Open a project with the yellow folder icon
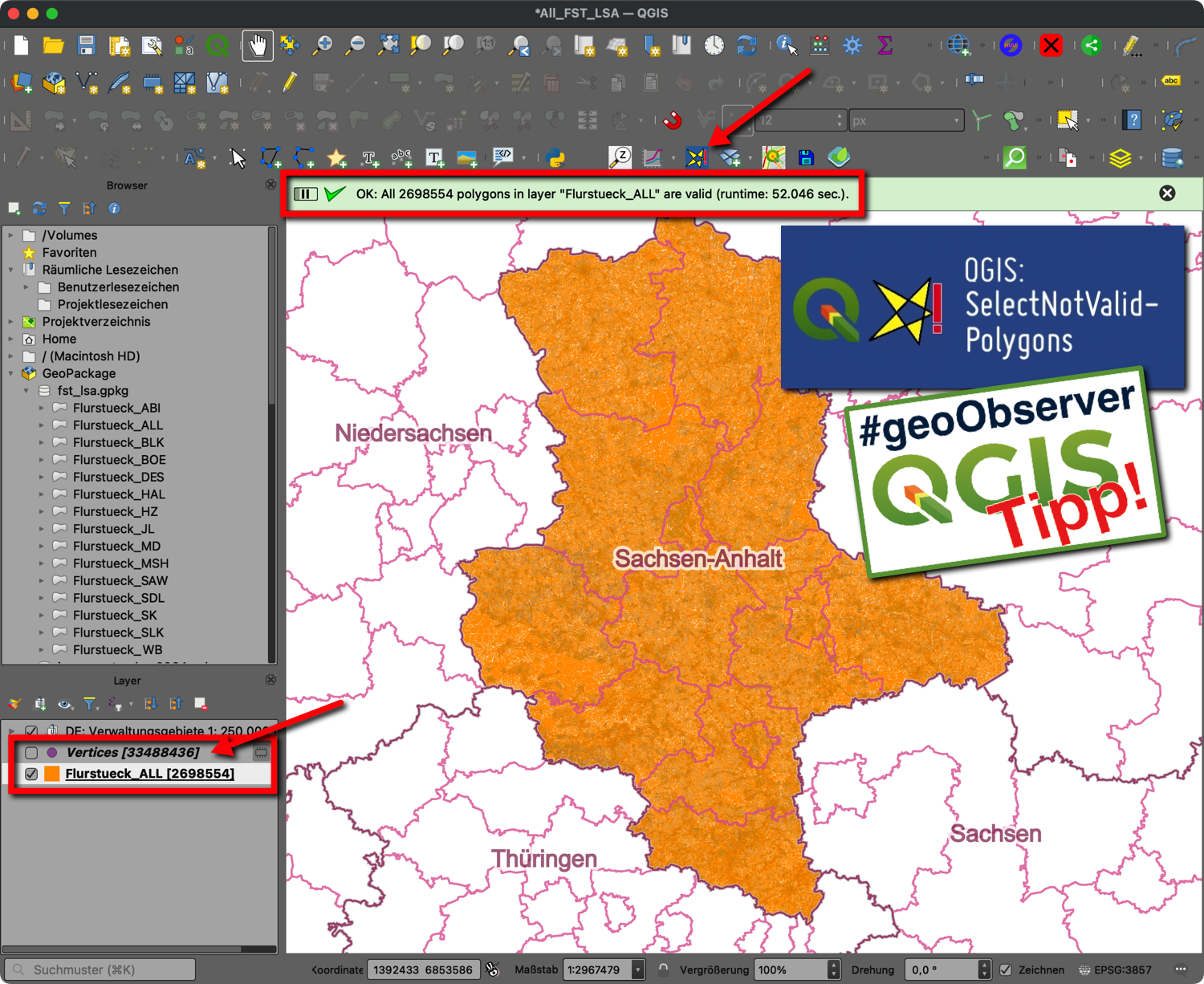 (x=54, y=46)
